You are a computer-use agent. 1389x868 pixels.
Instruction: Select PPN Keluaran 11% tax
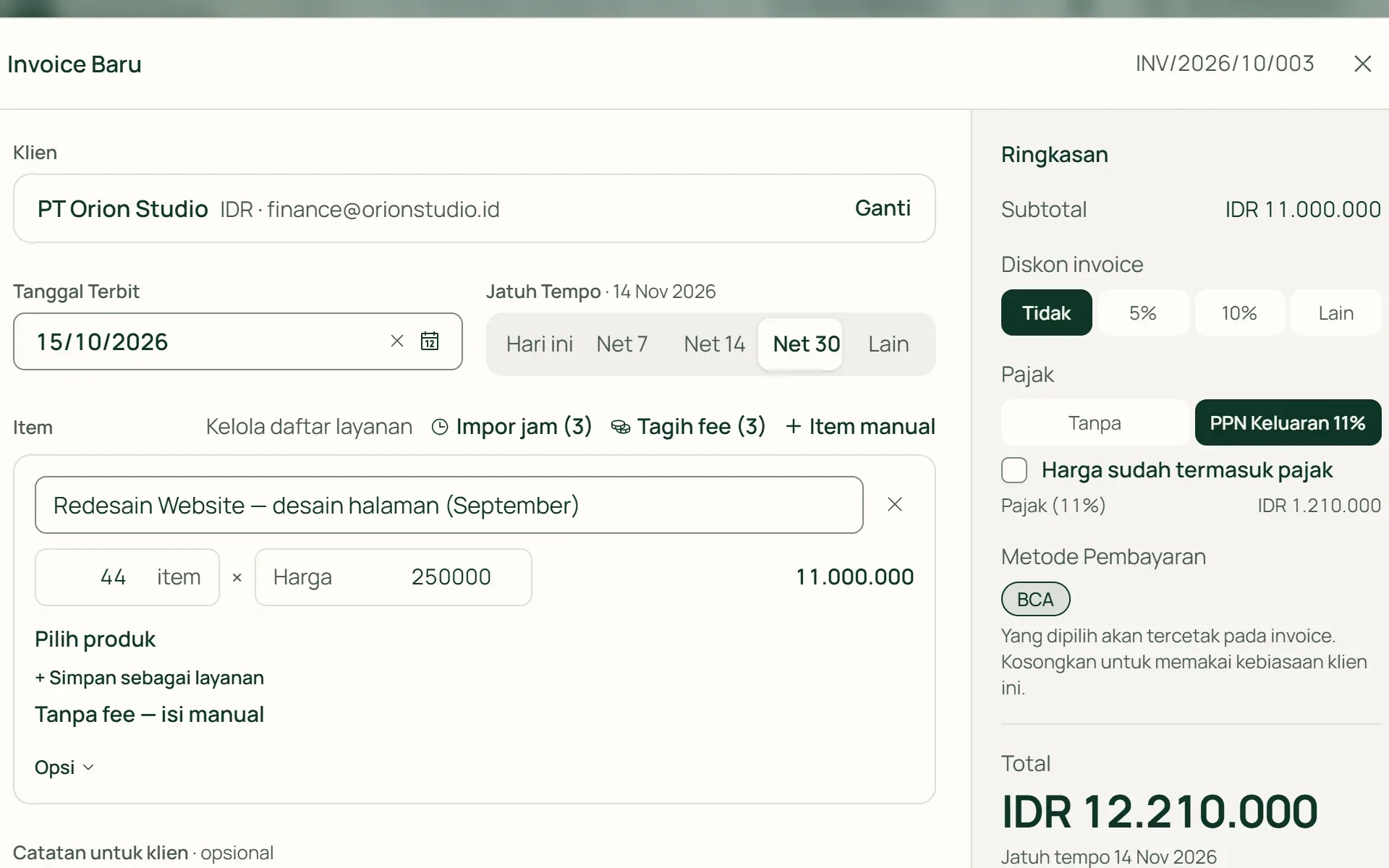1288,422
